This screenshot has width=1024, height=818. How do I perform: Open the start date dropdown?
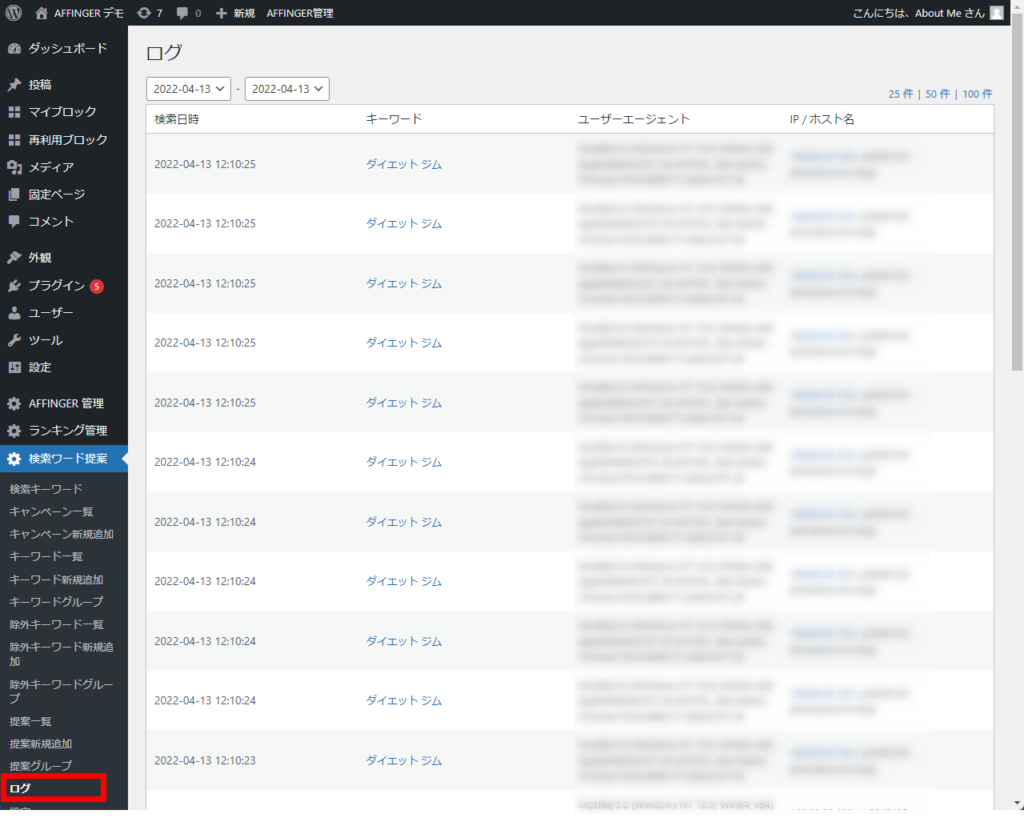tap(188, 89)
